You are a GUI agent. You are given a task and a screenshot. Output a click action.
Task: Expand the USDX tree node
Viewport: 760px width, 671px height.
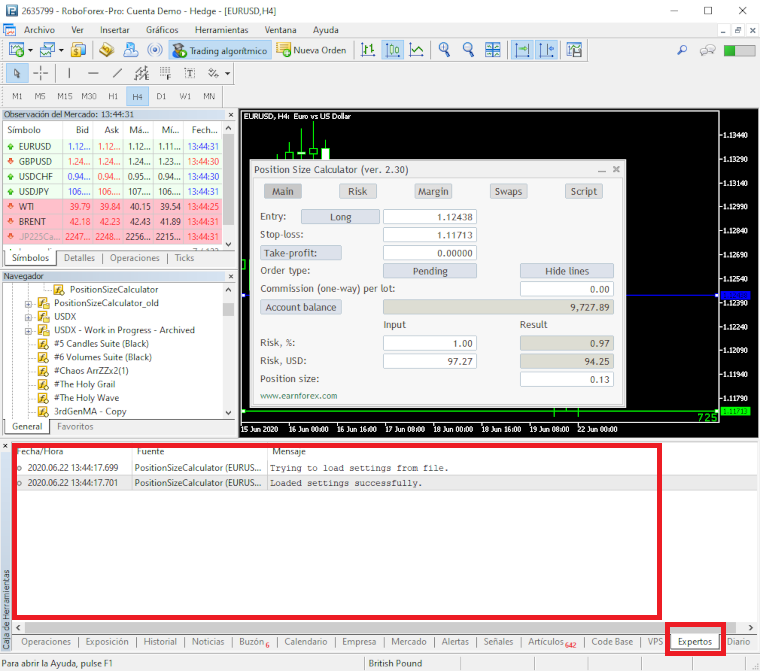click(28, 318)
